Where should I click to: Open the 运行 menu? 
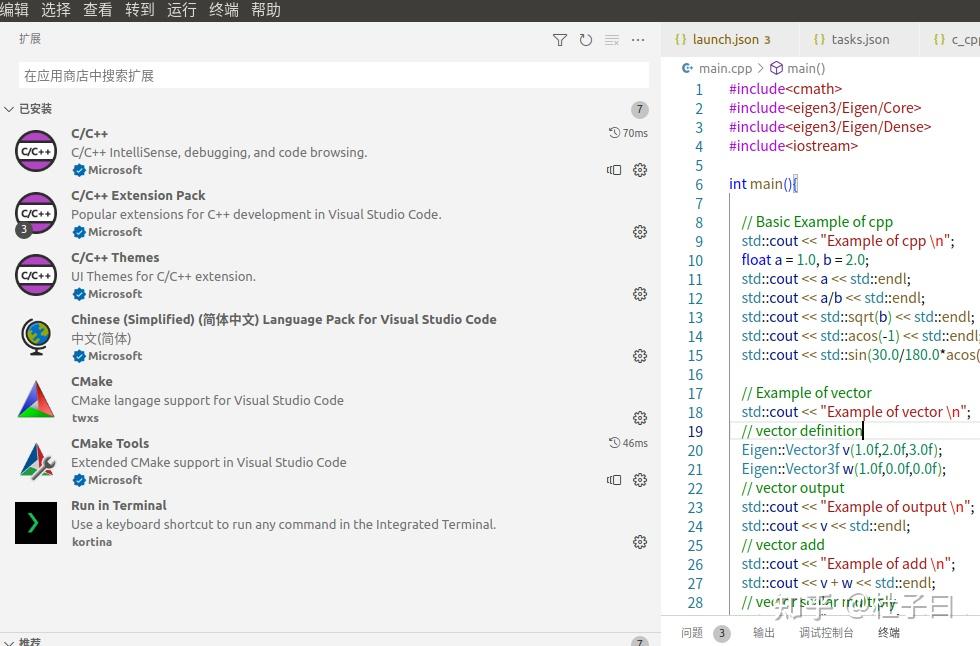point(181,10)
